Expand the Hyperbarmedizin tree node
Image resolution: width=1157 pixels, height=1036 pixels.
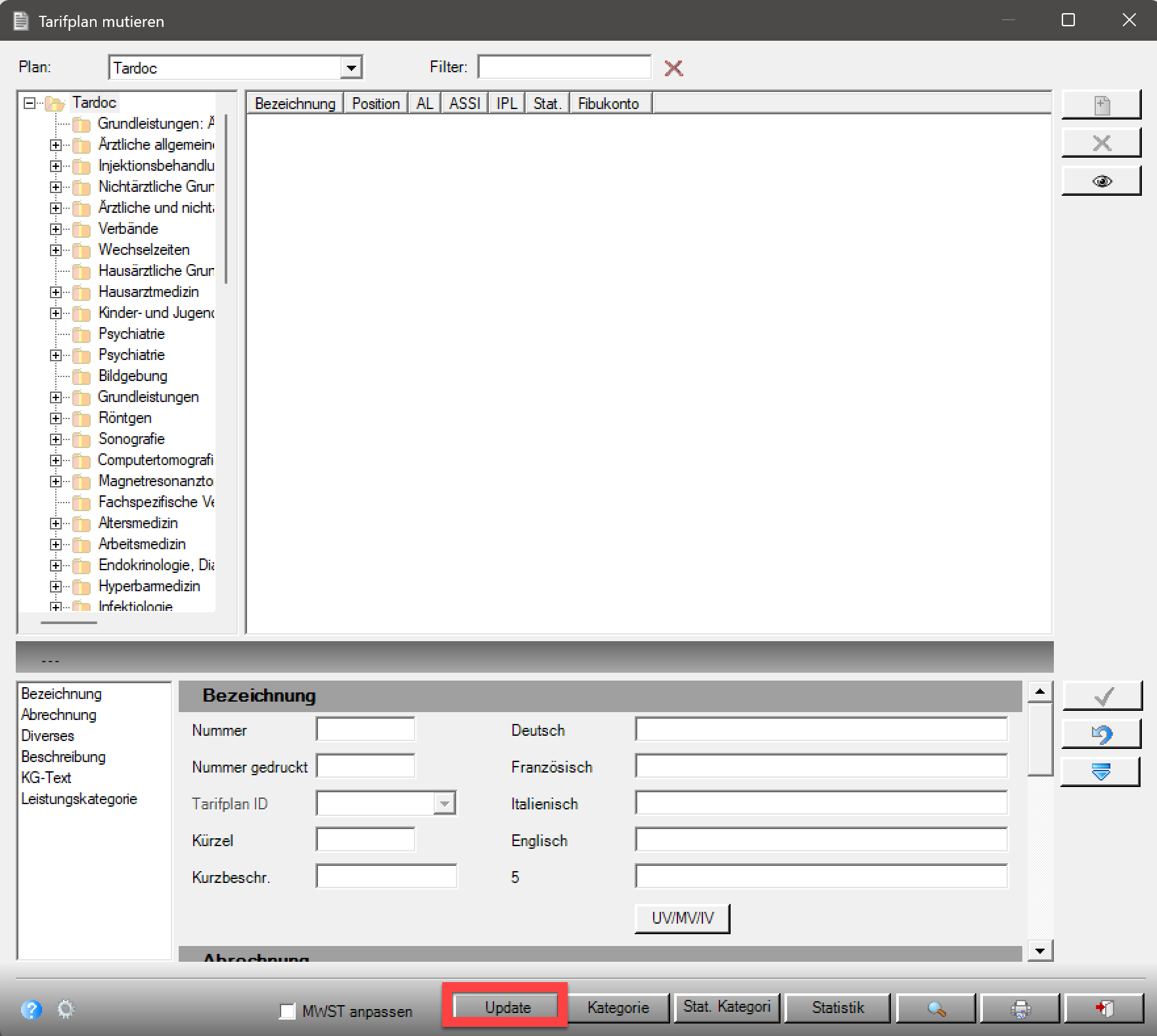tap(56, 587)
